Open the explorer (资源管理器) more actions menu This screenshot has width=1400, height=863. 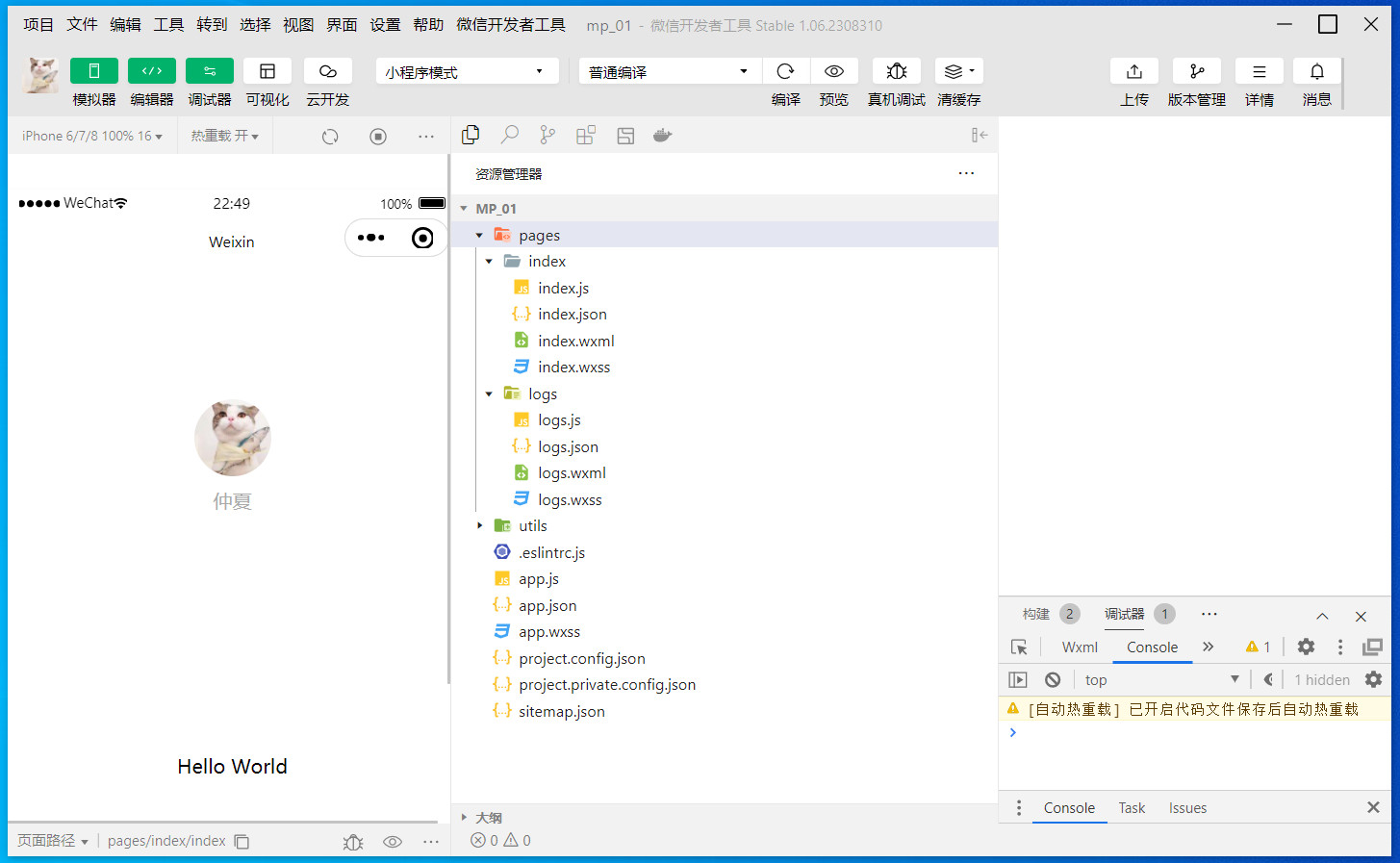coord(966,173)
